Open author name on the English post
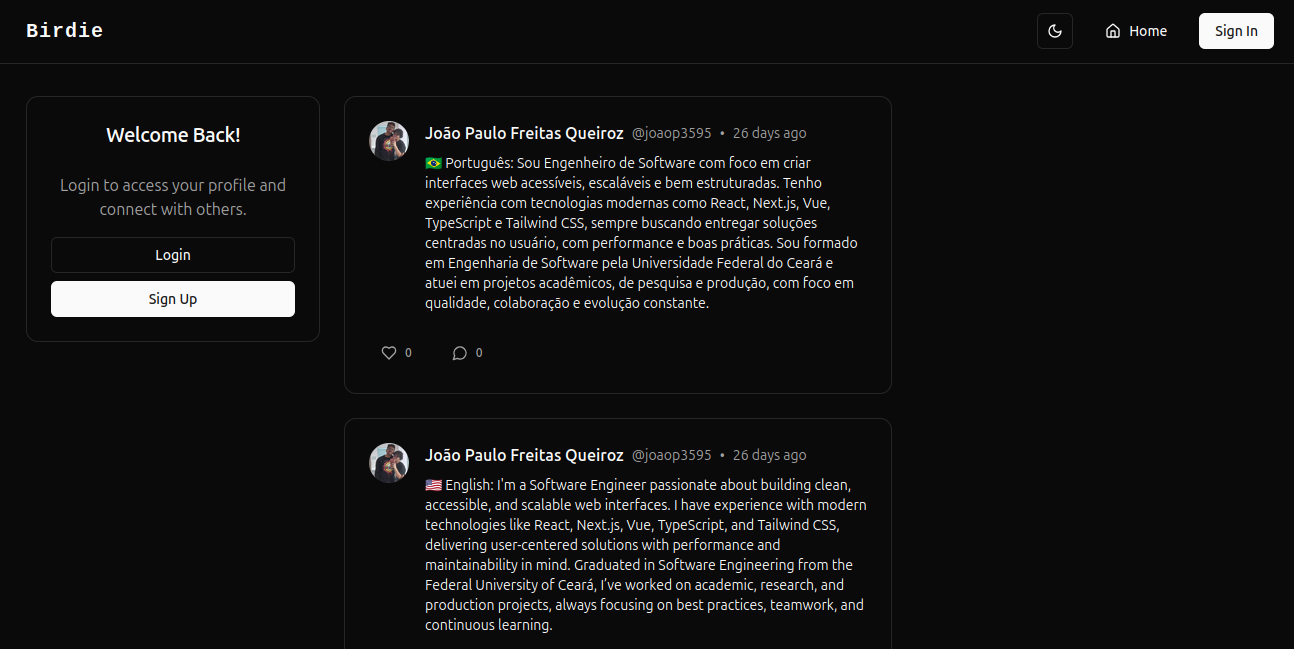1294x649 pixels. pyautogui.click(x=524, y=455)
